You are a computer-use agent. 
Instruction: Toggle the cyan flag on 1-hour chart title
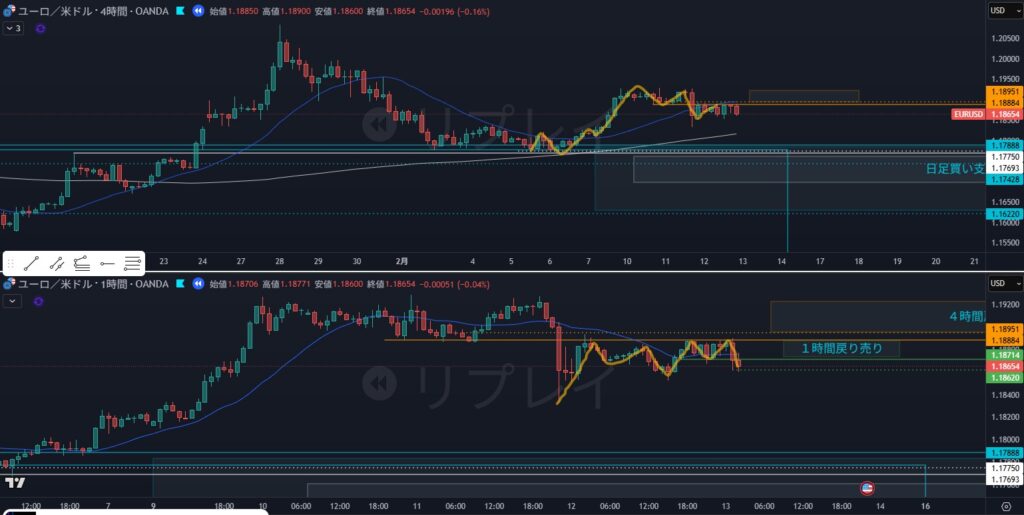pos(179,284)
